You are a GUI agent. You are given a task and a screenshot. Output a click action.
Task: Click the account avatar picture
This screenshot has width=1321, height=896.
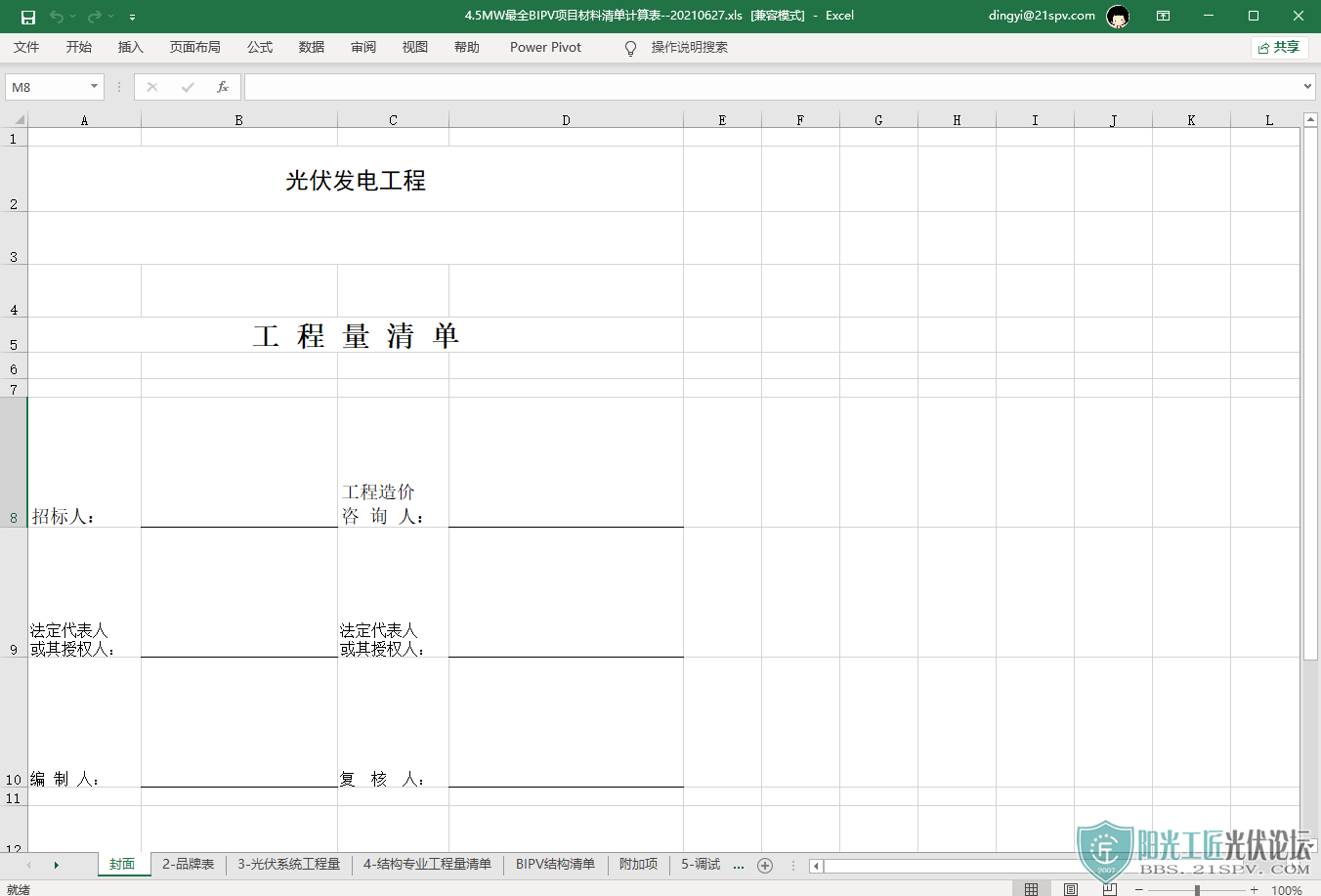(x=1118, y=16)
